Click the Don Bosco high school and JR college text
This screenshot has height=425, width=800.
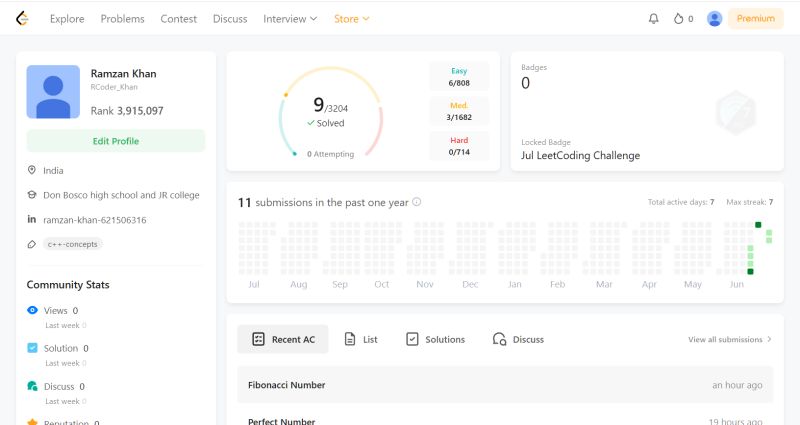pos(121,195)
